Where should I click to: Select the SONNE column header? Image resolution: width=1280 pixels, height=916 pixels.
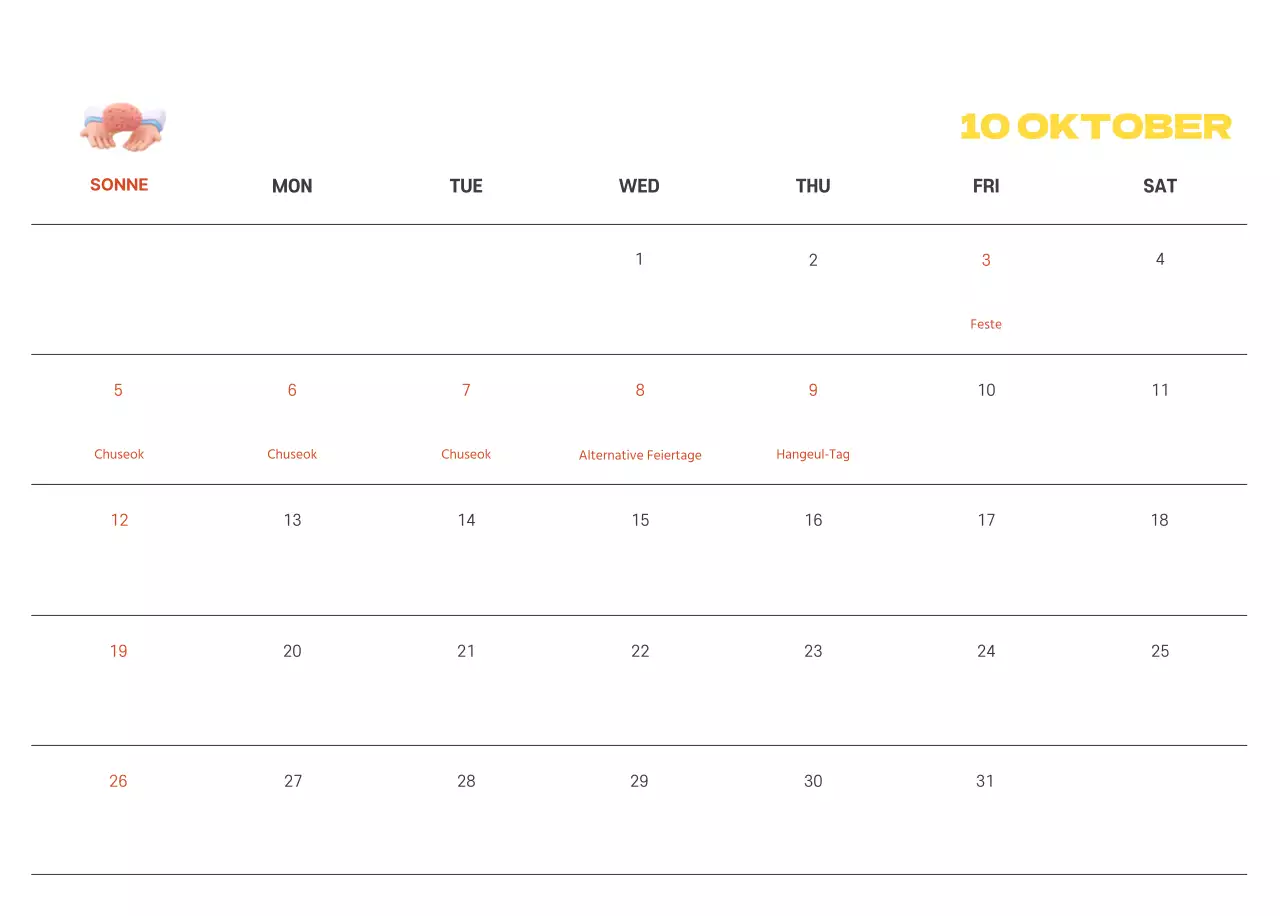point(119,185)
